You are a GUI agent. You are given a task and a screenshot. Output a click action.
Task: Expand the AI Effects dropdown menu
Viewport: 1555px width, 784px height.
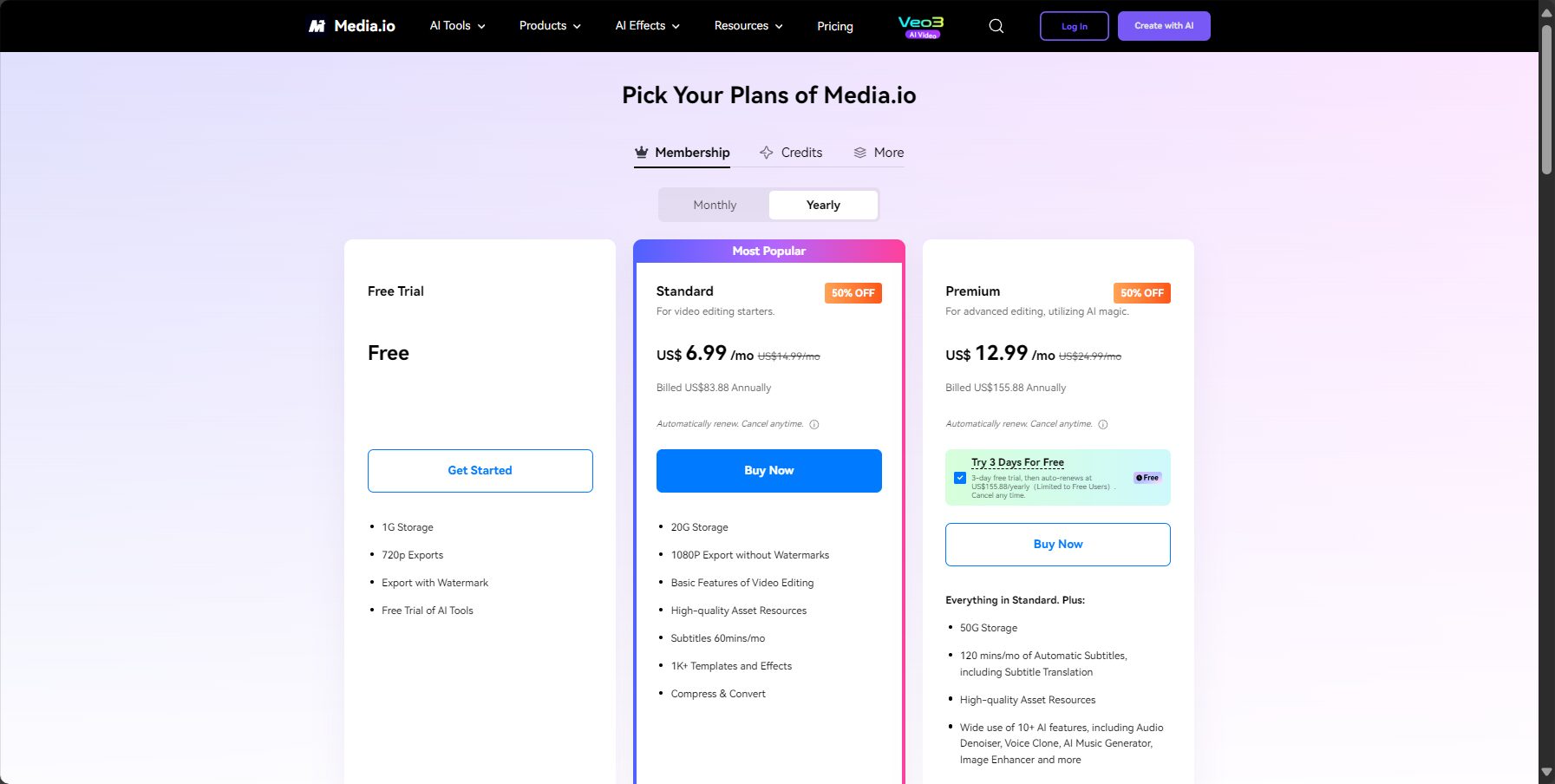[x=647, y=26]
